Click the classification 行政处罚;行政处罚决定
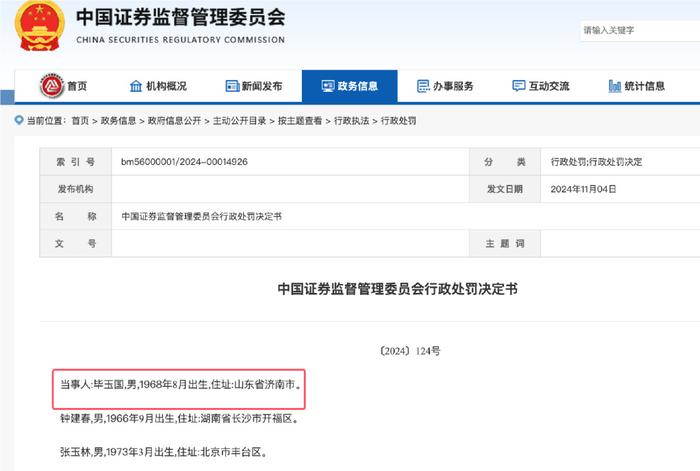 coord(596,162)
